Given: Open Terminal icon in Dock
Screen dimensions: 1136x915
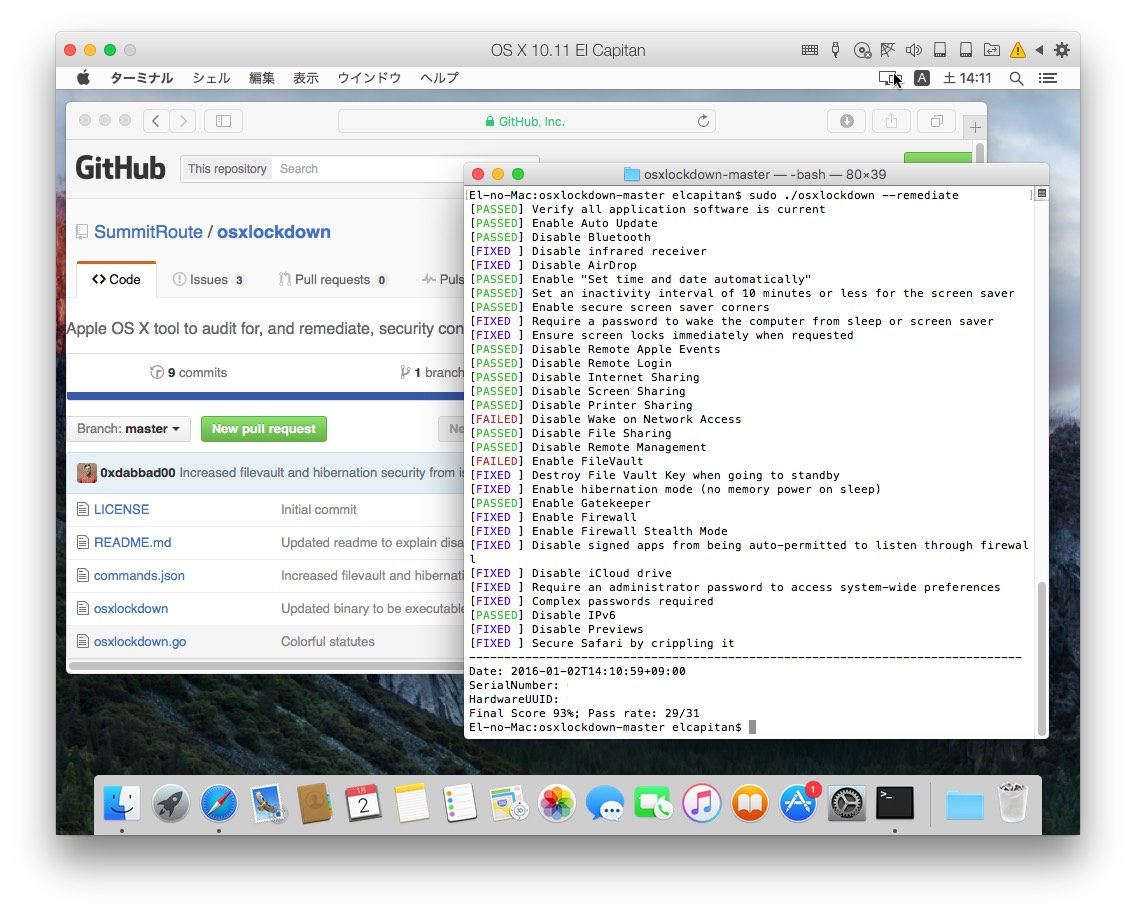Looking at the screenshot, I should pos(895,803).
